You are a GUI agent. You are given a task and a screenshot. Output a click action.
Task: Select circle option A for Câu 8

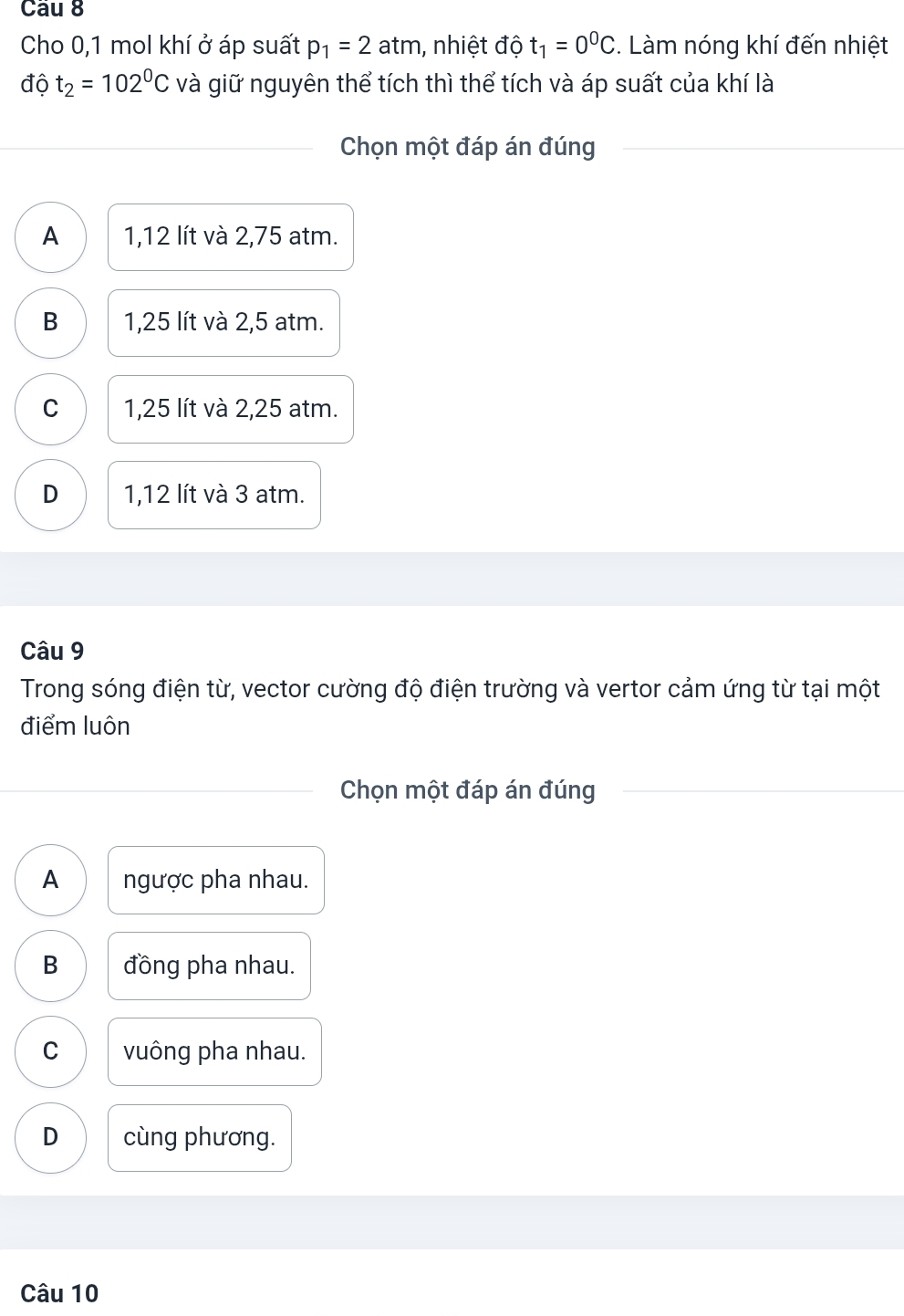51,236
